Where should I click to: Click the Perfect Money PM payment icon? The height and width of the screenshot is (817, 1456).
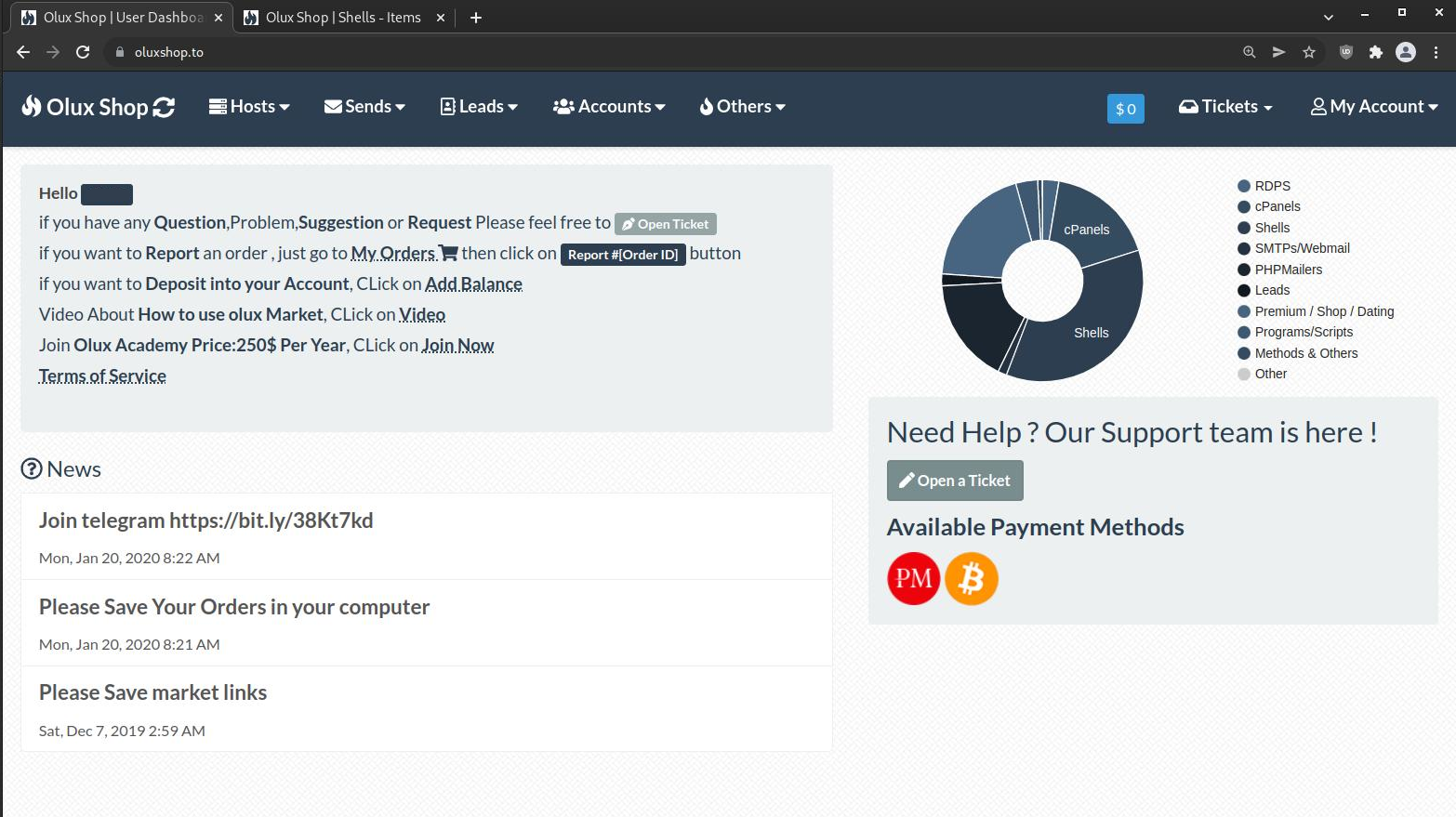913,578
